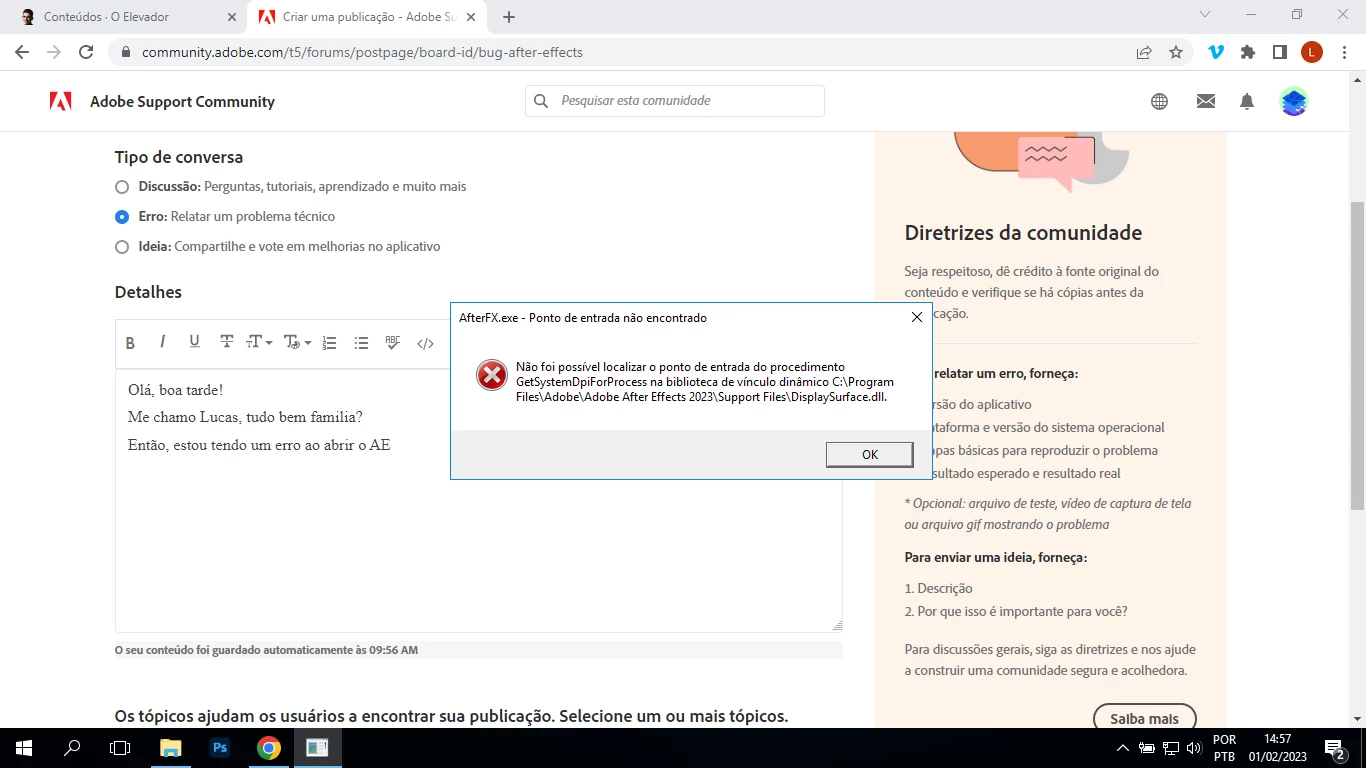Select the Discussão conversation type
The width and height of the screenshot is (1366, 768).
coord(122,187)
